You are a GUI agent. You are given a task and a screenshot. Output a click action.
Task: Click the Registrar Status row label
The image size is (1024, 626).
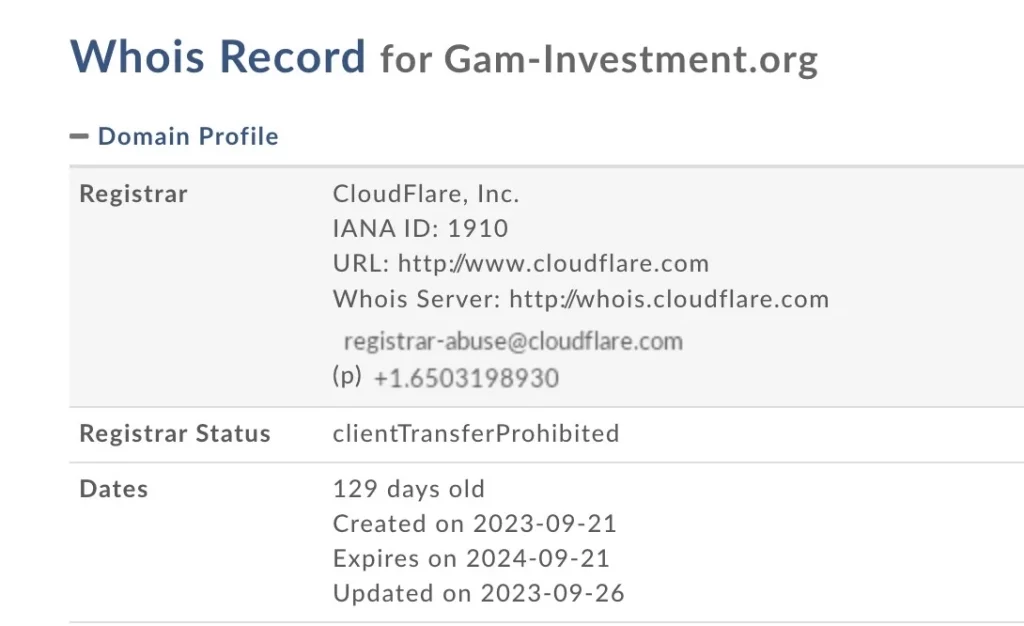(175, 433)
